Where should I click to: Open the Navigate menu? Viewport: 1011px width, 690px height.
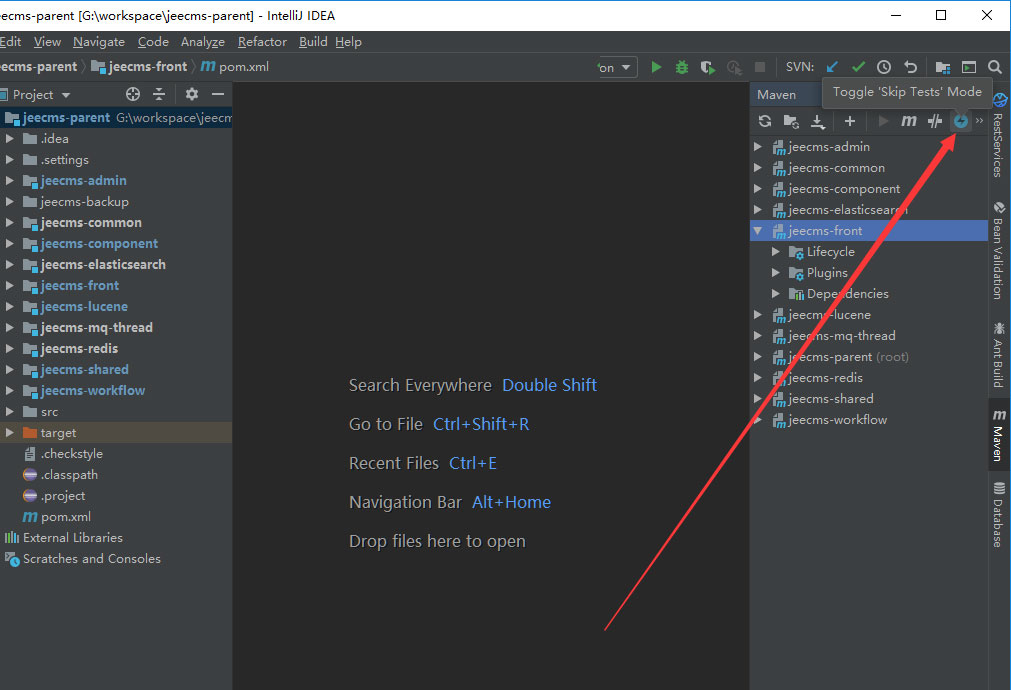click(x=98, y=42)
